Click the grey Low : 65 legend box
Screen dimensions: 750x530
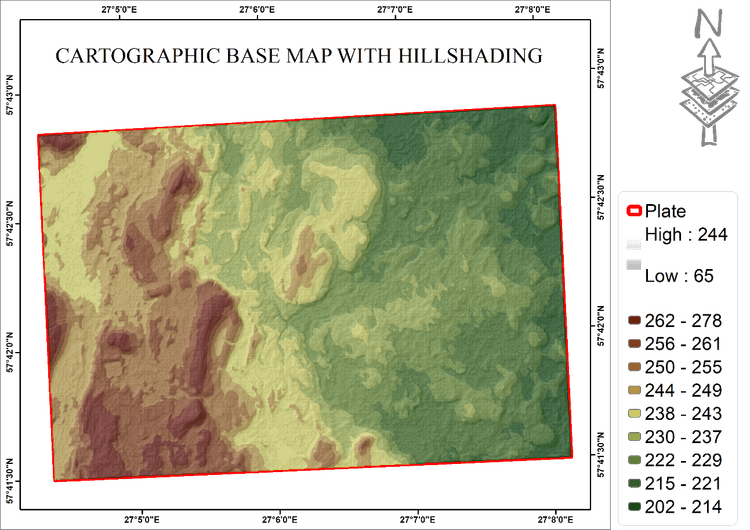[632, 266]
